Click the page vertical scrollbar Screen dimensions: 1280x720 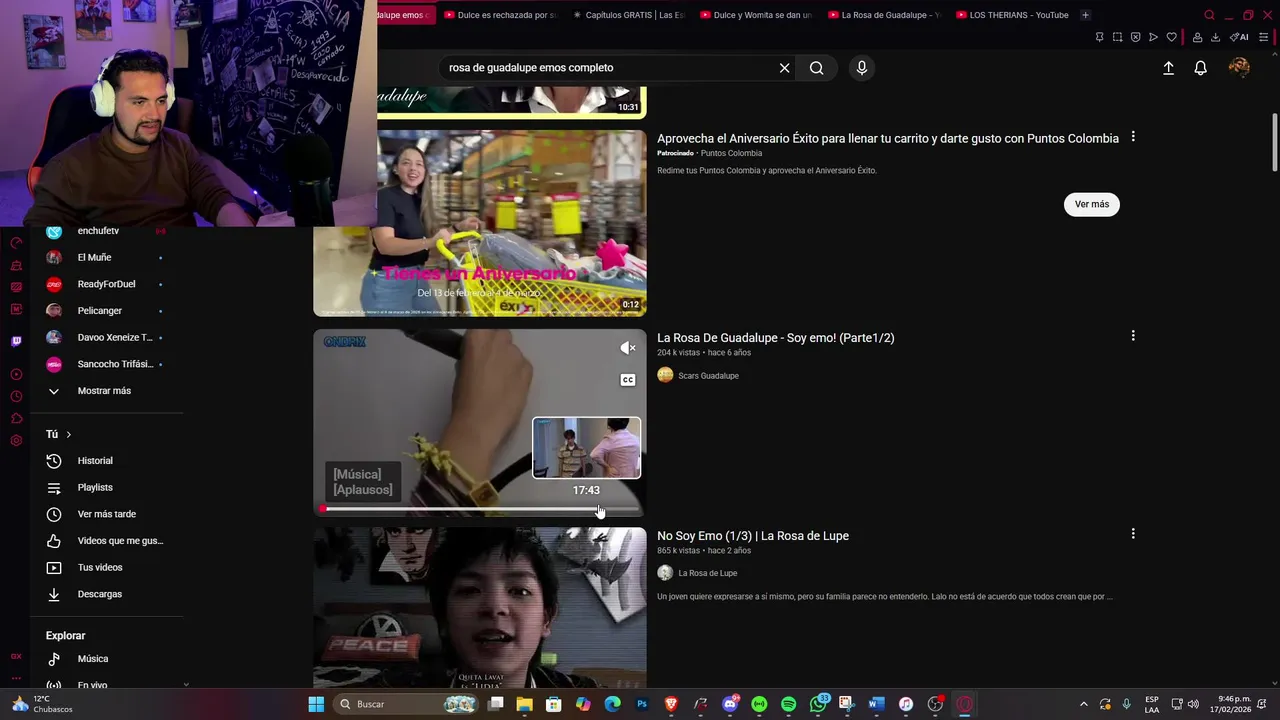[x=1274, y=143]
